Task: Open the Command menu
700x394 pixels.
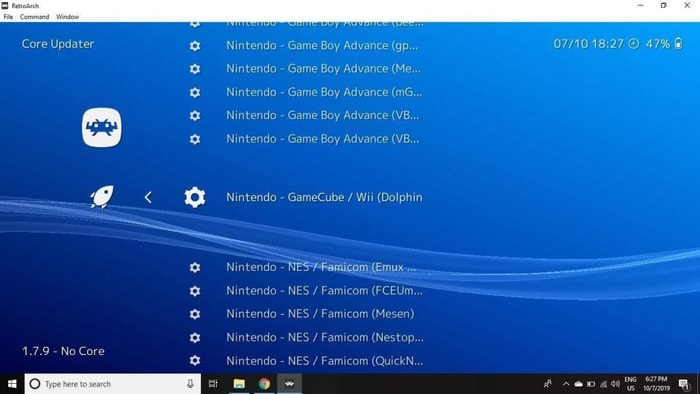Action: tap(34, 17)
